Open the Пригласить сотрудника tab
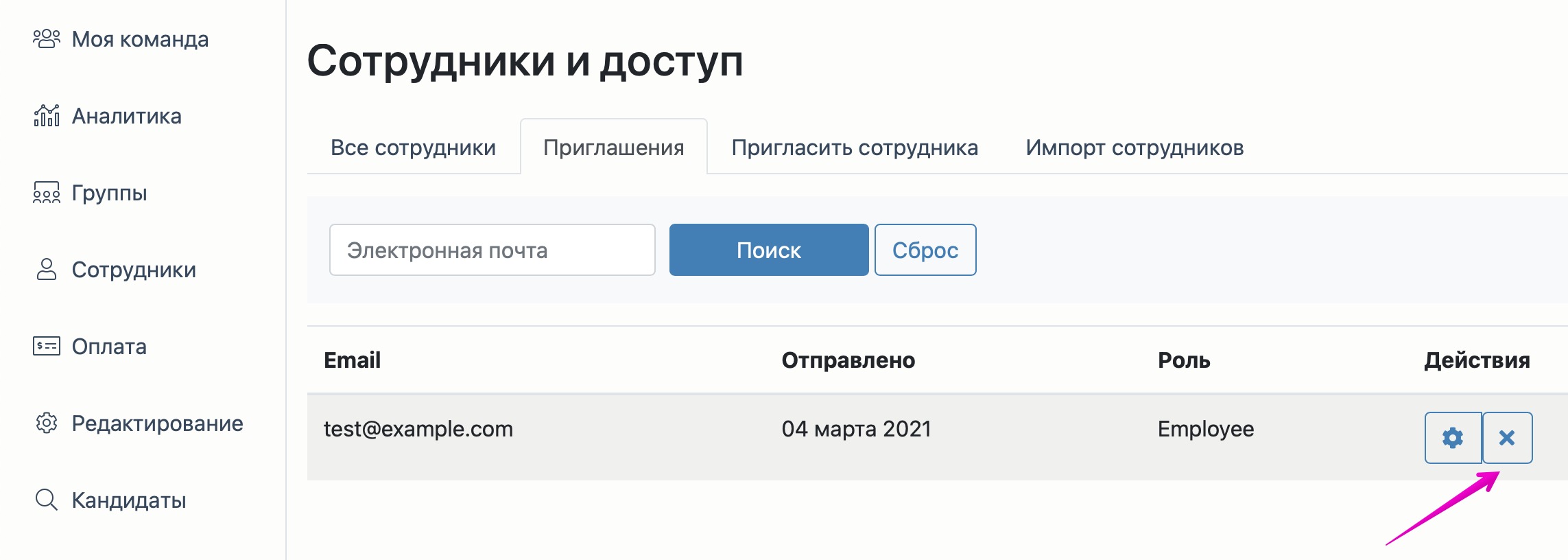The width and height of the screenshot is (1568, 560). point(855,148)
